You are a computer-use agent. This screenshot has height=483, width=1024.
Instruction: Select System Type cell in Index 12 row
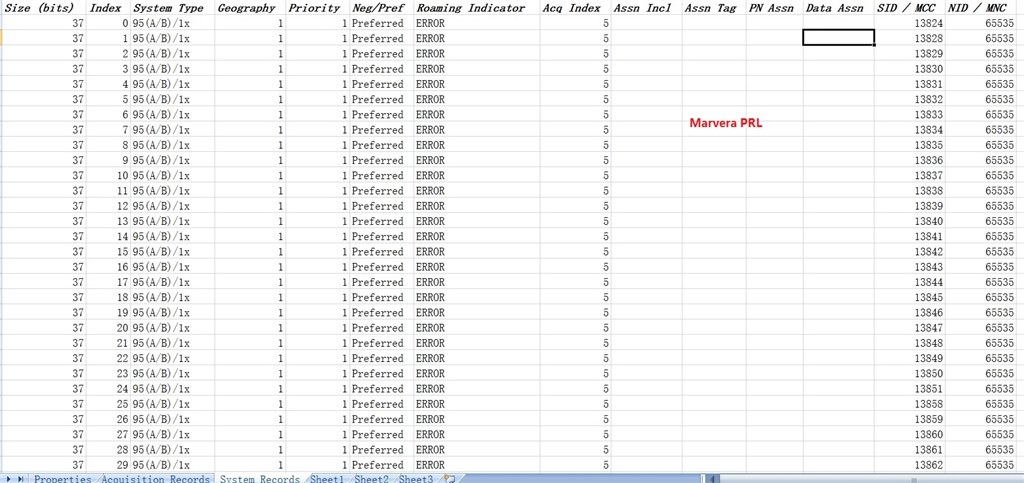pos(172,206)
